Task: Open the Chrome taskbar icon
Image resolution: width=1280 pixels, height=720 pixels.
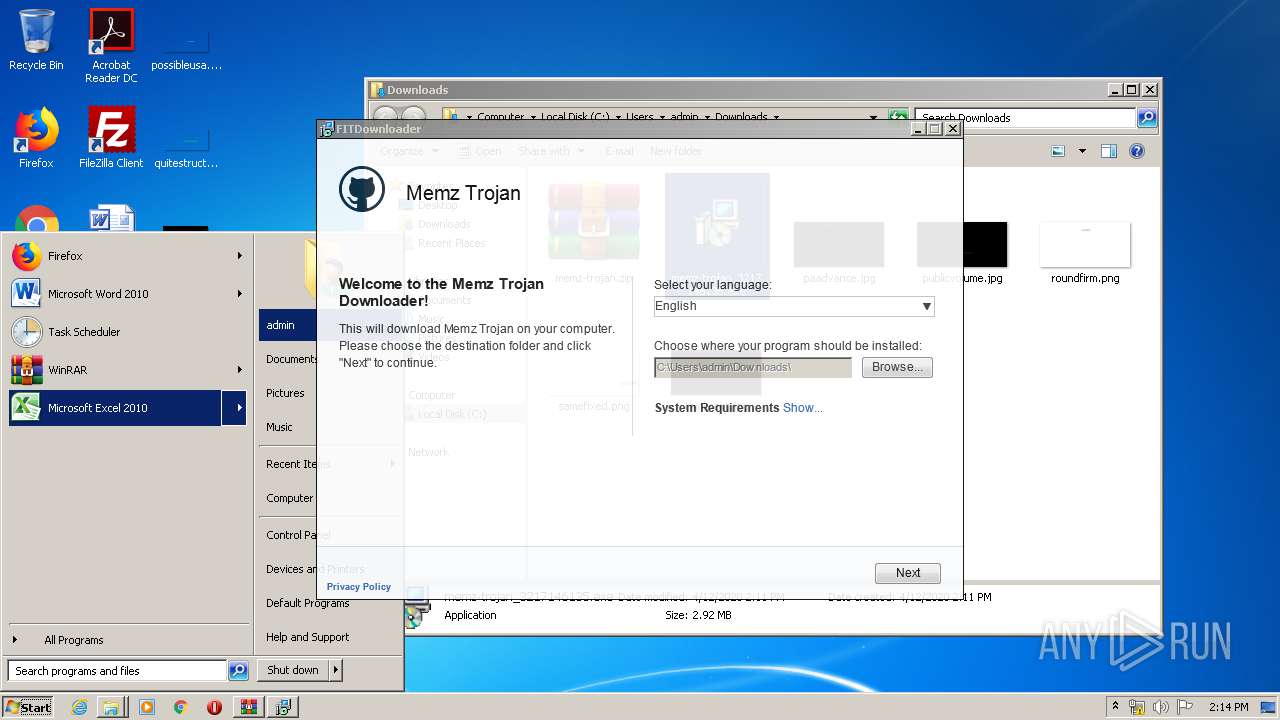Action: click(x=180, y=707)
